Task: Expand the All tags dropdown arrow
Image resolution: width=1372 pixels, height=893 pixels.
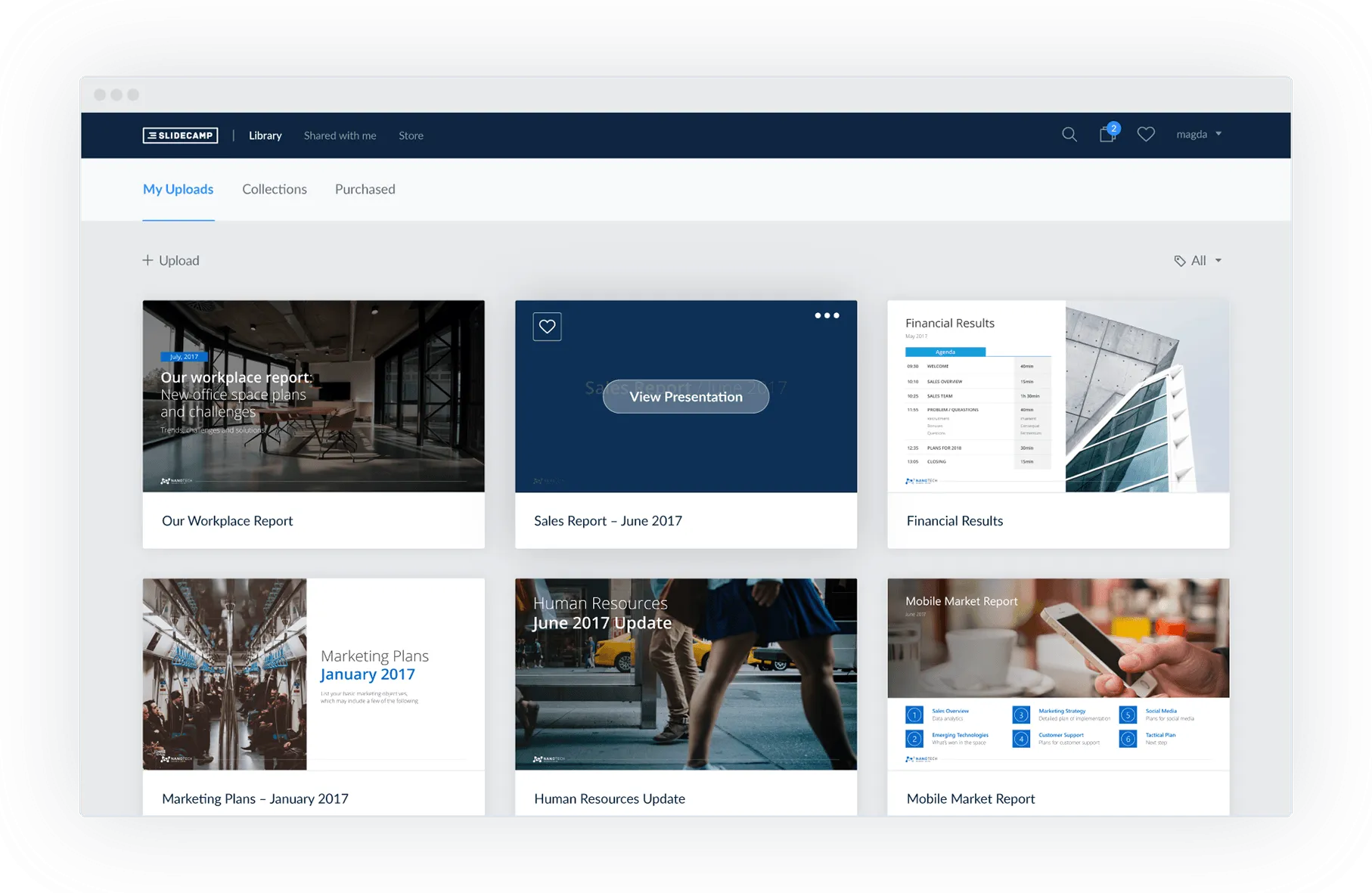Action: click(x=1218, y=261)
